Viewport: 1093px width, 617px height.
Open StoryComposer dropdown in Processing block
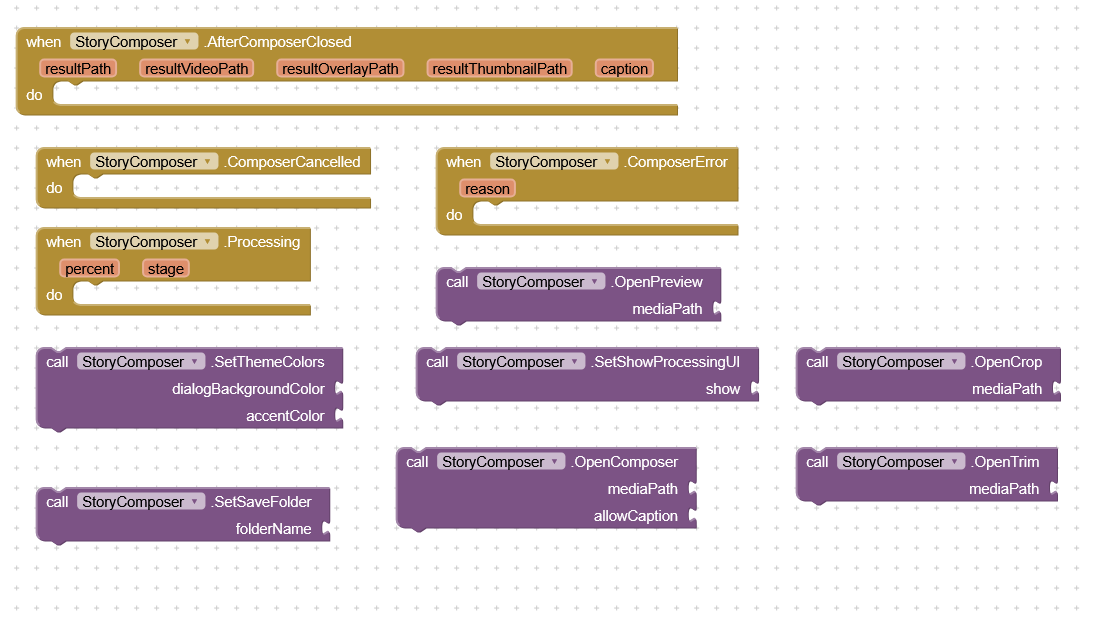click(x=154, y=242)
